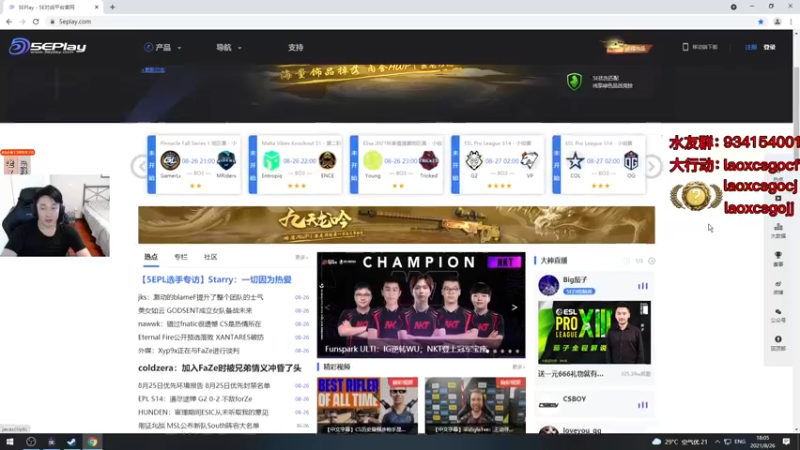
Task: Previous page of 大神直播 streamers
Action: click(x=627, y=261)
